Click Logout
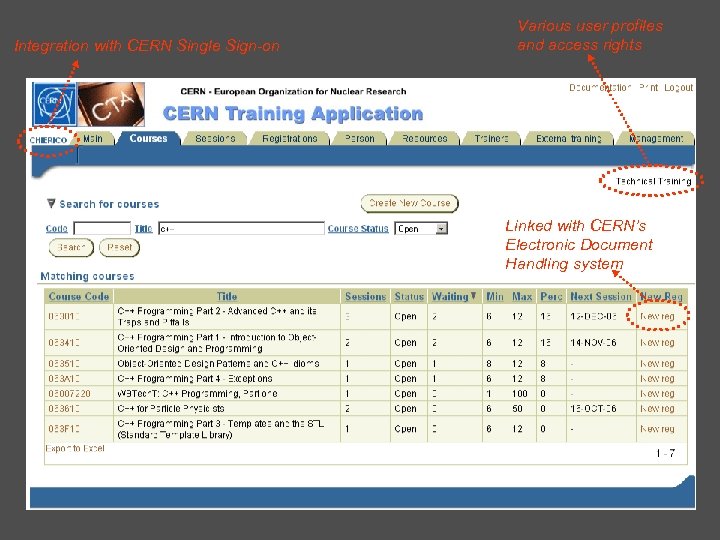This screenshot has width=720, height=540. point(678,87)
